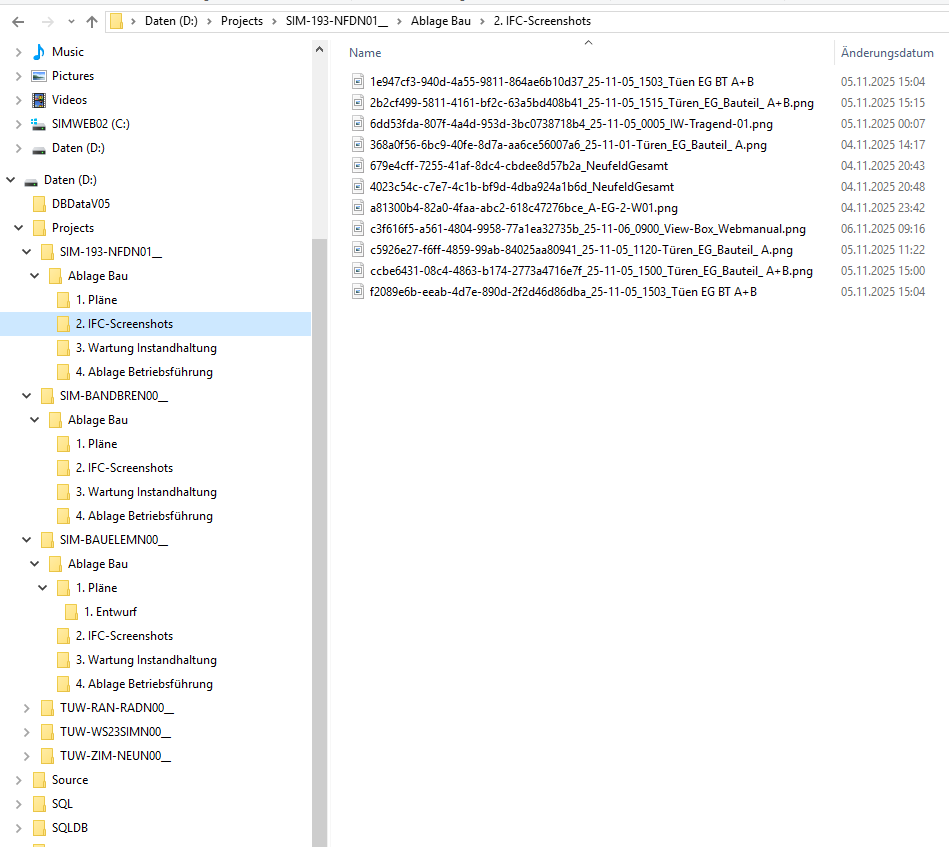Click the SIMWEB02 (C:) drive icon
Viewport: 949px width, 847px height.
coord(39,124)
